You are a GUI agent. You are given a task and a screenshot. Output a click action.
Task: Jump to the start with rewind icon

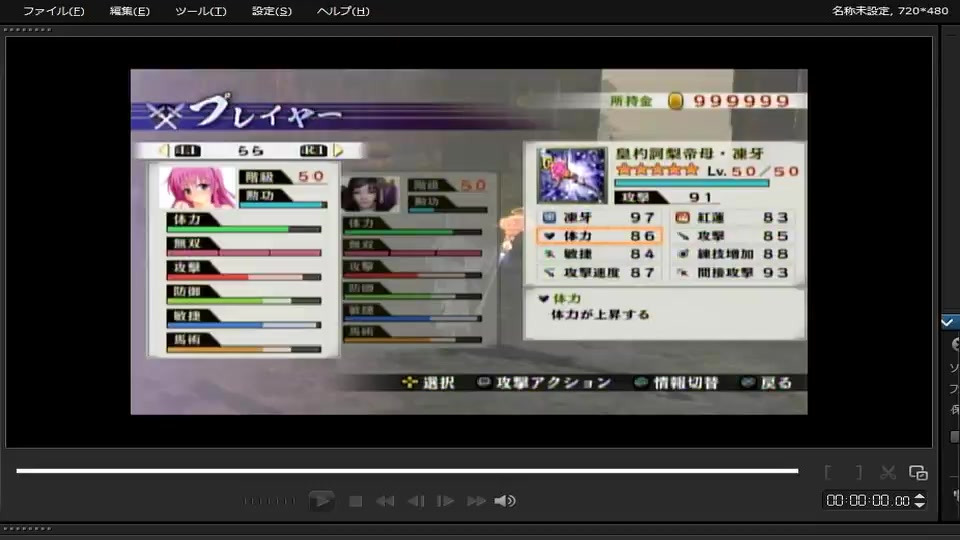coord(384,501)
